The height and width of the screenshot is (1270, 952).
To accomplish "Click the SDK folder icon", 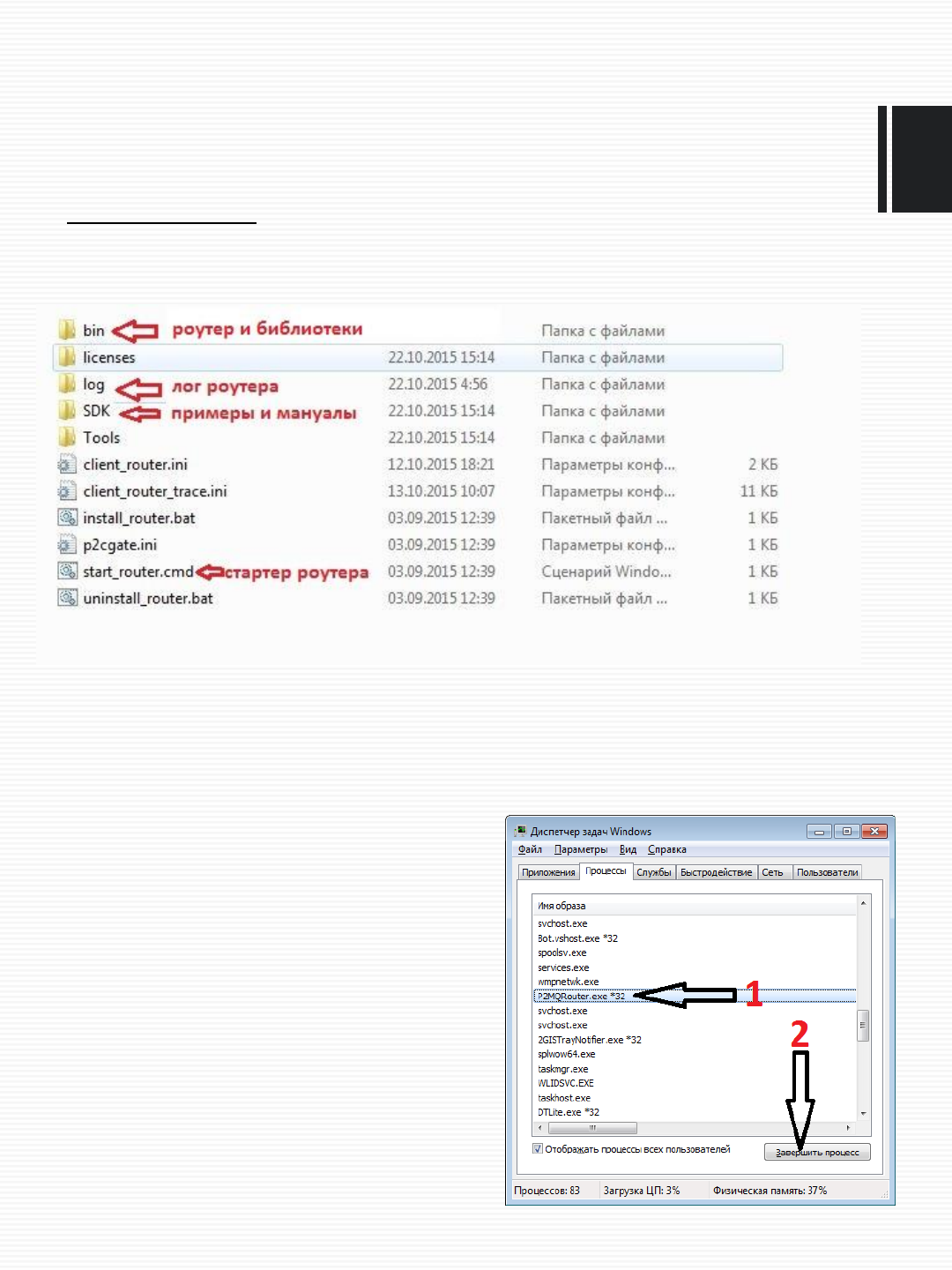I will click(x=67, y=410).
